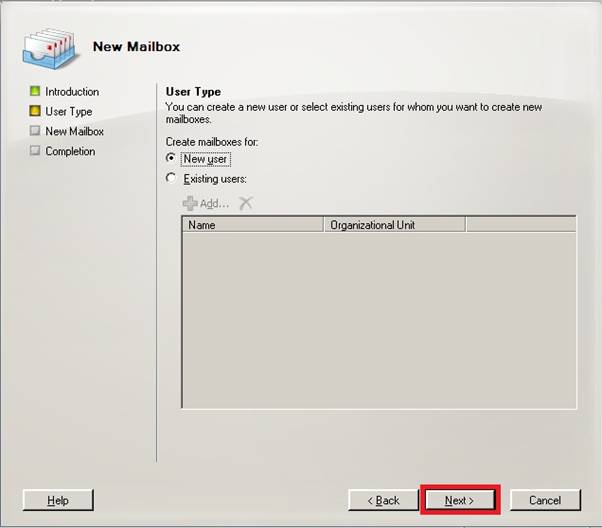Screen dimensions: 602x528
Task: Click the Add button with plus icon
Action: click(x=206, y=203)
